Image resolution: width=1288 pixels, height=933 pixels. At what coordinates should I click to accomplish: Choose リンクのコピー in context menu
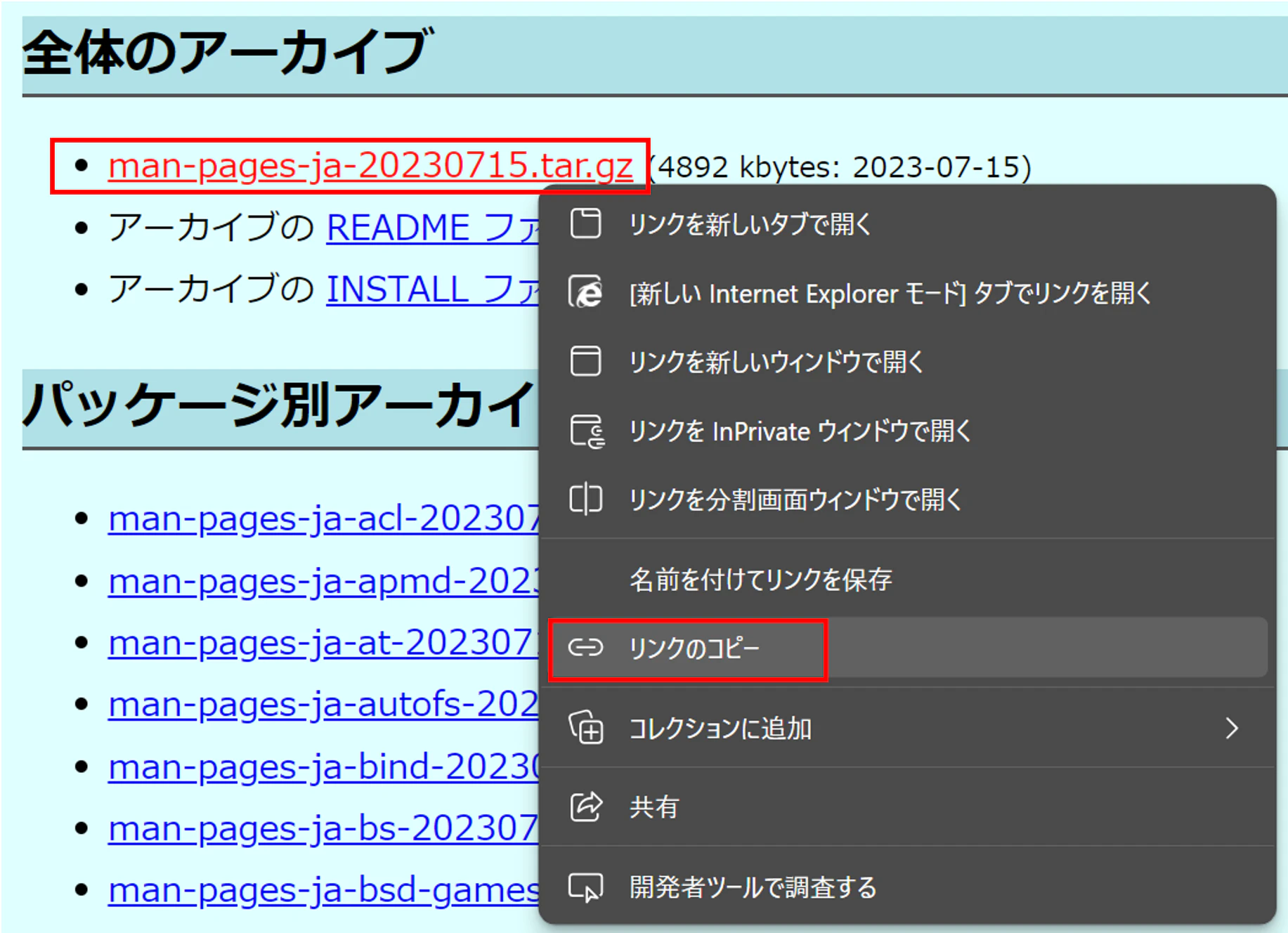(x=907, y=648)
